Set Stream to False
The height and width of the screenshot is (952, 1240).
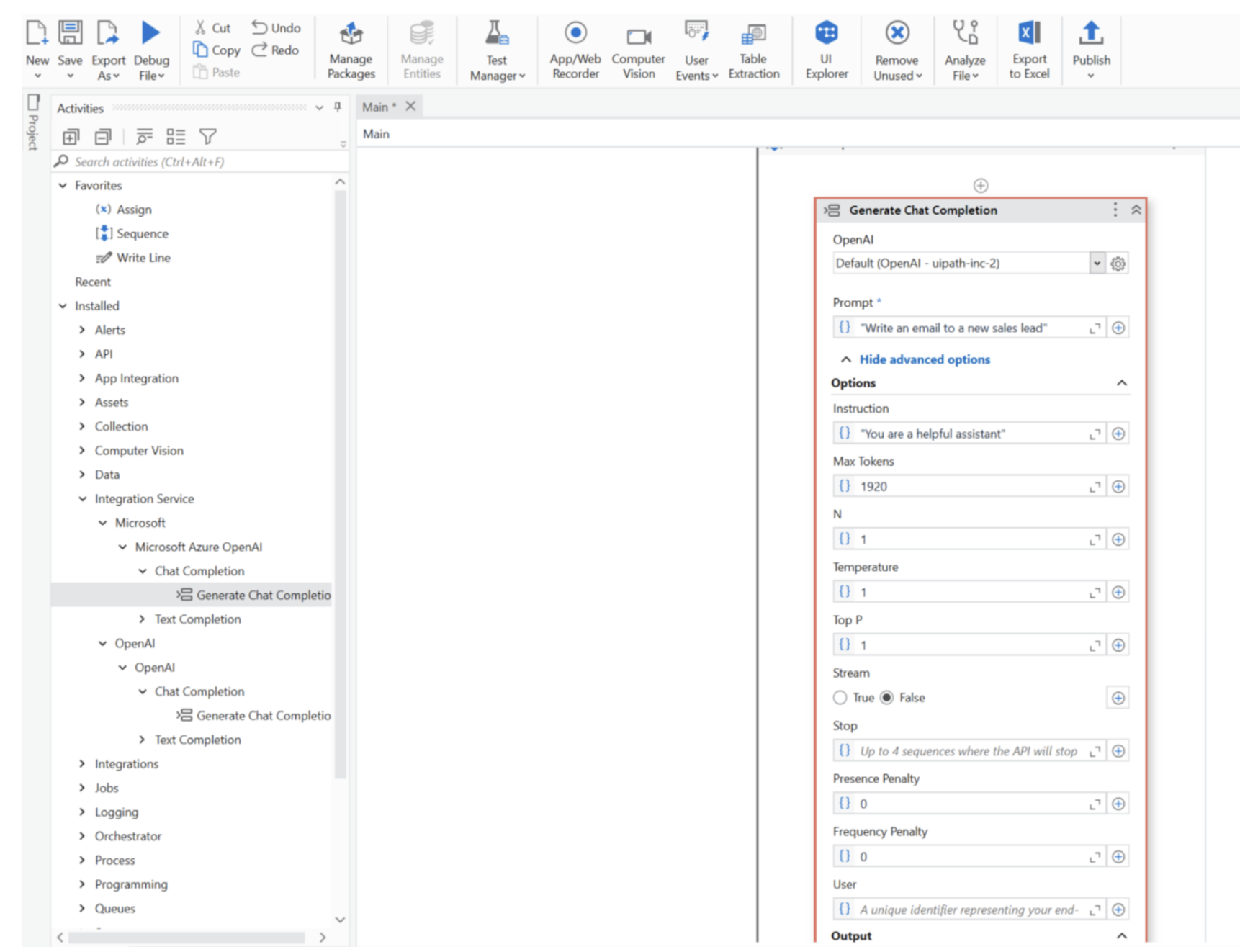click(887, 698)
